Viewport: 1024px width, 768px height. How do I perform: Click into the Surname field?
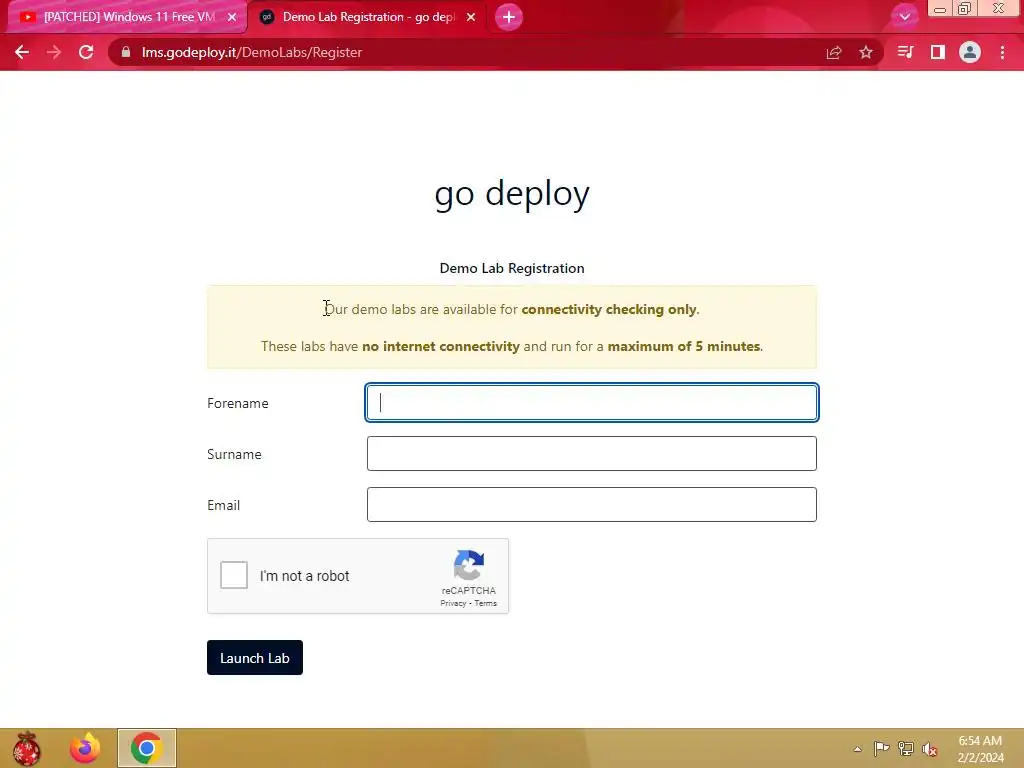(x=592, y=453)
